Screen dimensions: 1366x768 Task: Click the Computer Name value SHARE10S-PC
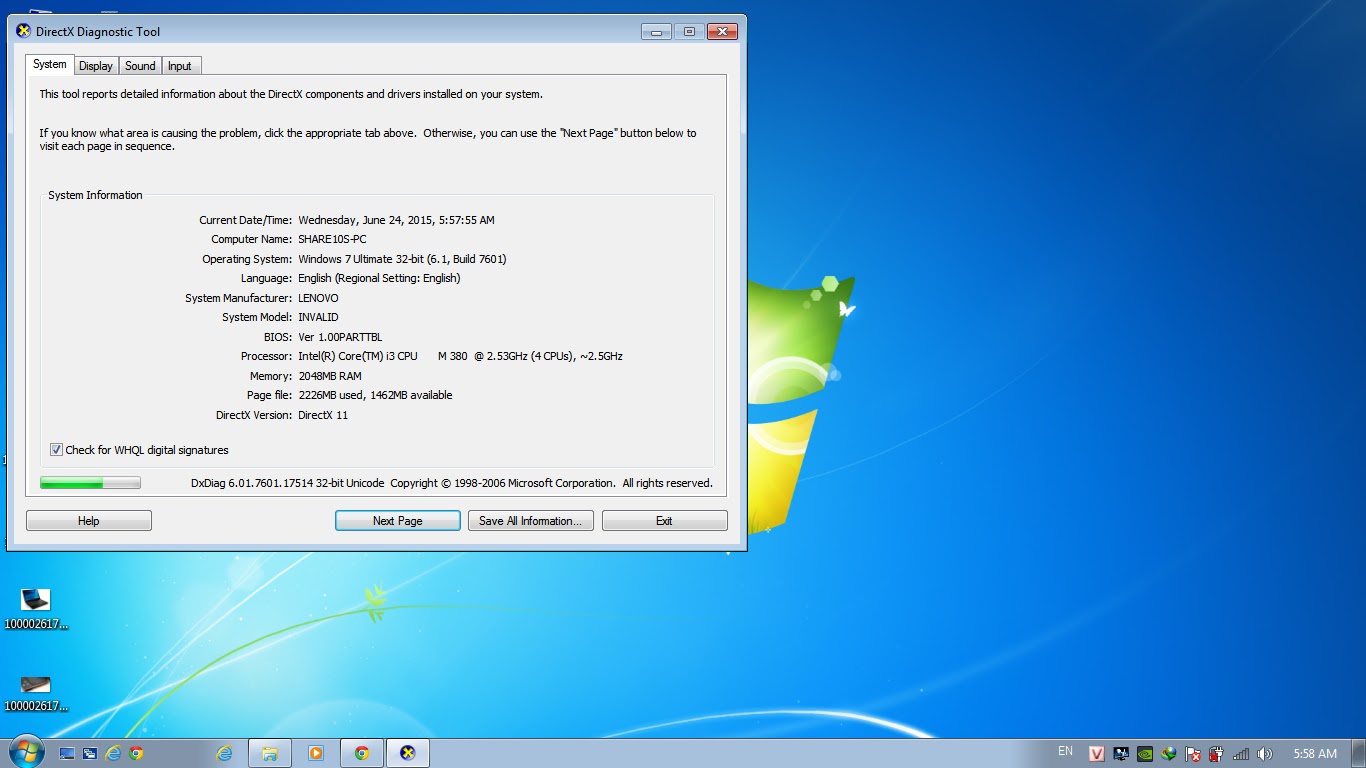coord(332,239)
